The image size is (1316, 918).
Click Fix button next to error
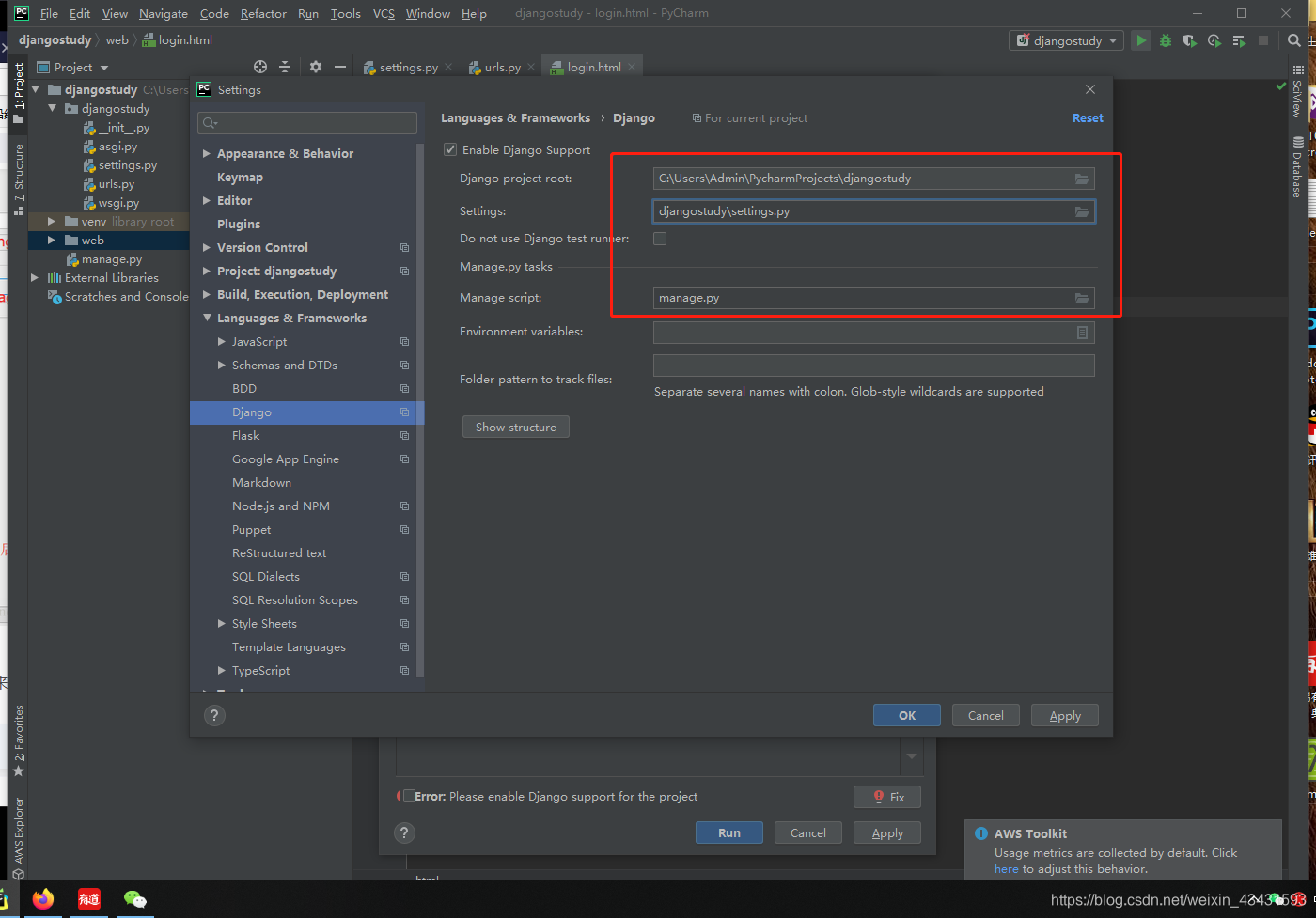(x=887, y=796)
